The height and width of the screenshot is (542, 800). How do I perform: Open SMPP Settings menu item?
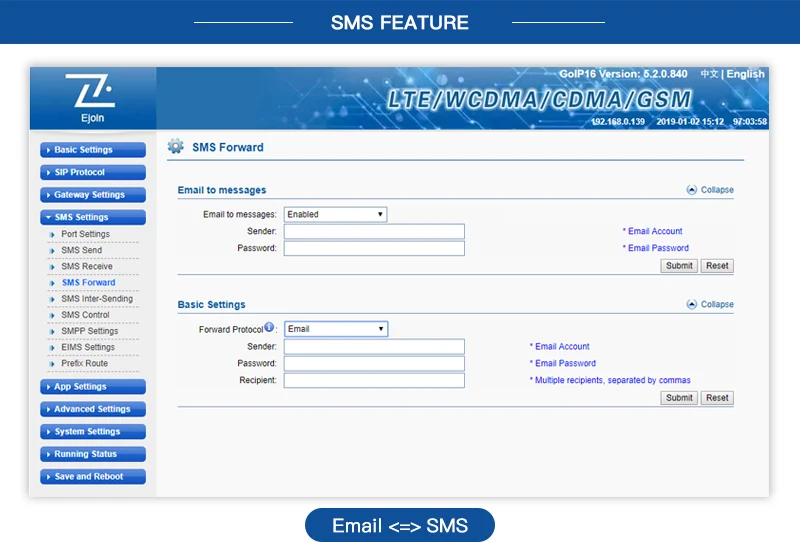coord(89,331)
